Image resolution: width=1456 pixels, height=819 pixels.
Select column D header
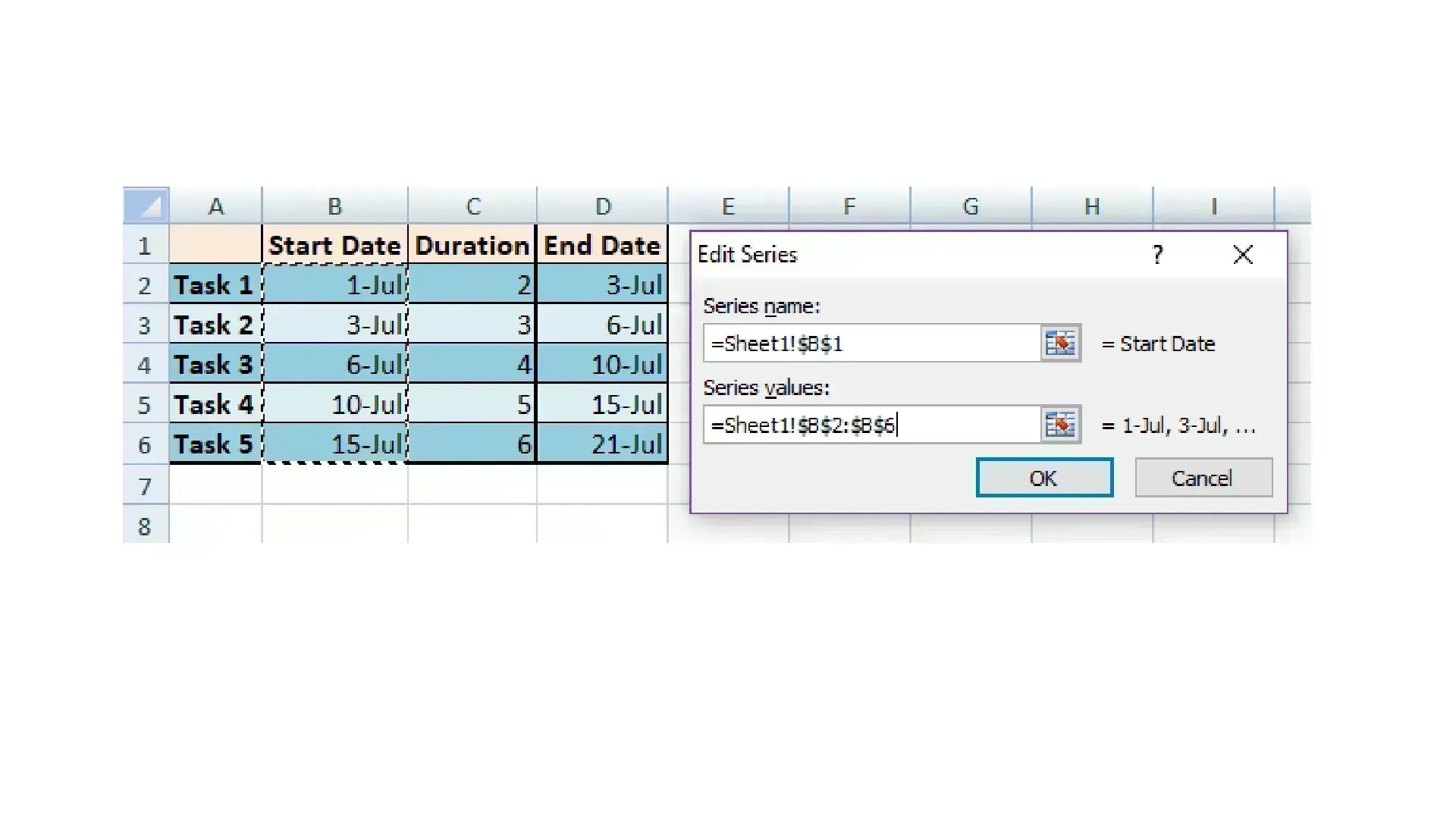click(603, 206)
